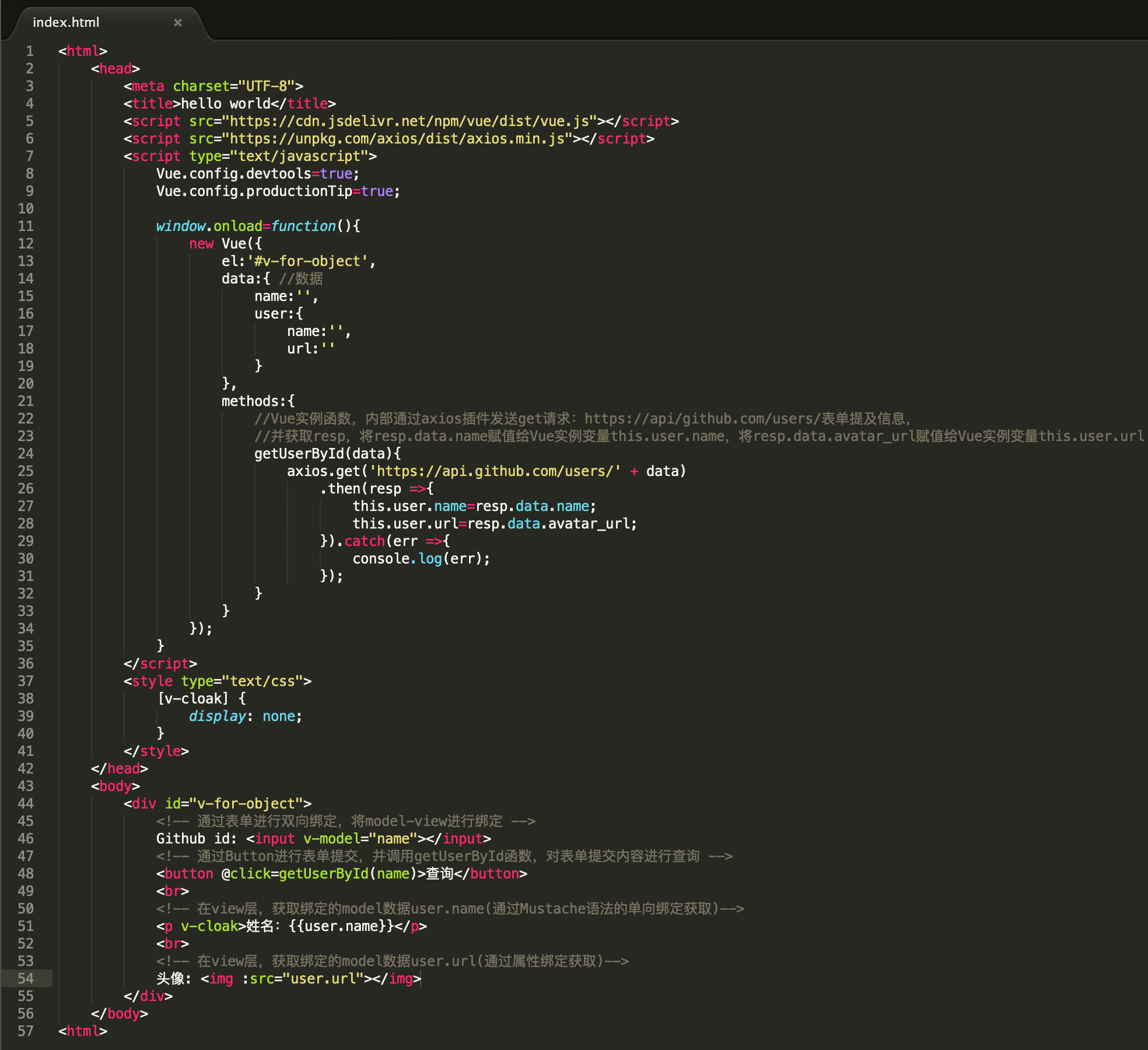The height and width of the screenshot is (1050, 1148).
Task: Click the meta charset="UTF-8" tag
Action: click(x=213, y=86)
